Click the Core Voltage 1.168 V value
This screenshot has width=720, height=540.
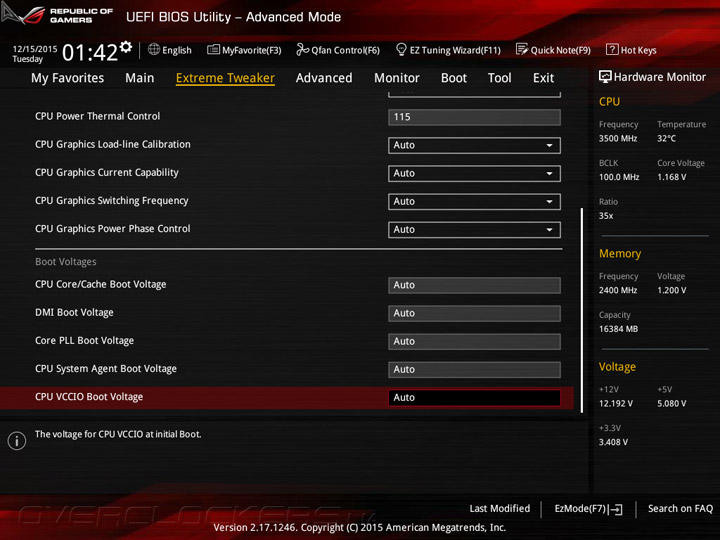click(x=671, y=177)
